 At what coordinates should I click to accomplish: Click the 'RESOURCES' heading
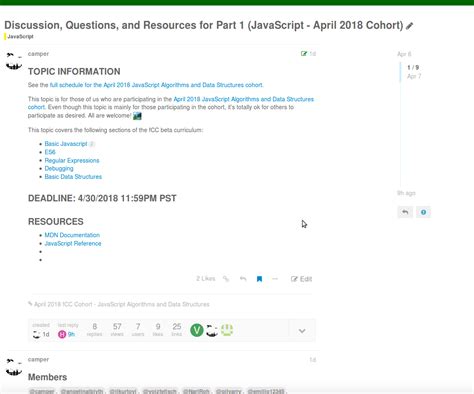coord(56,222)
